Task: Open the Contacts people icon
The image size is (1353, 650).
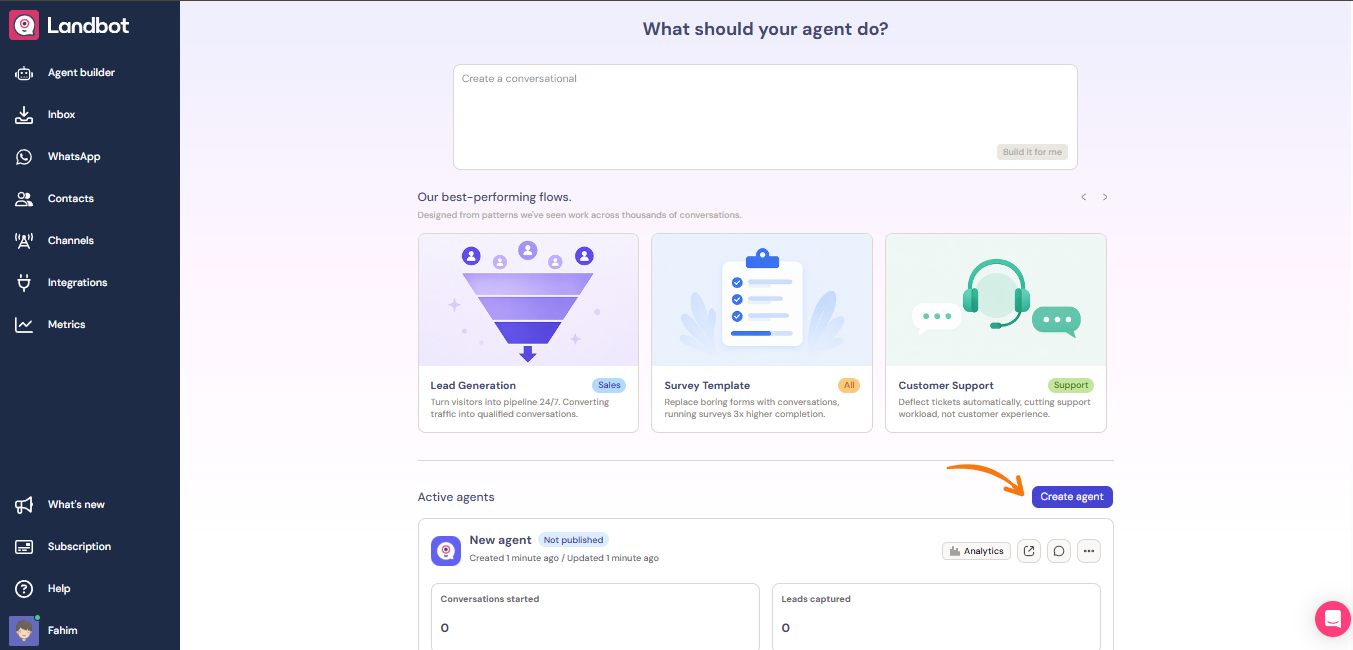Action: [x=24, y=199]
